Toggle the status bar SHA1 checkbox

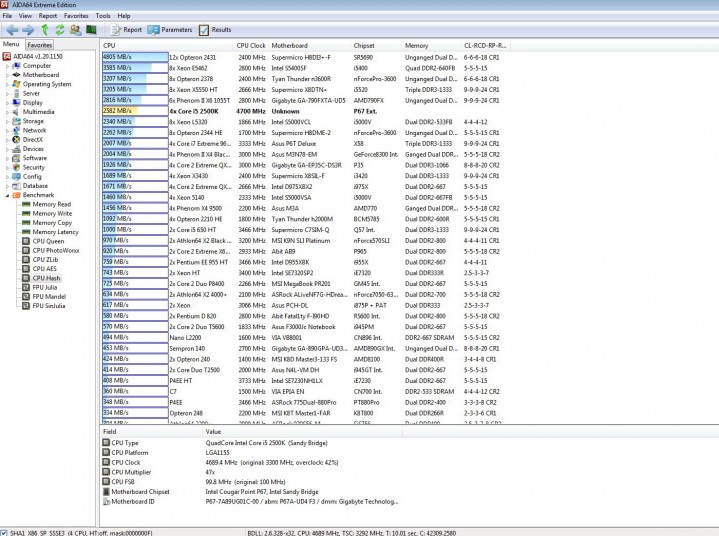(x=4, y=533)
